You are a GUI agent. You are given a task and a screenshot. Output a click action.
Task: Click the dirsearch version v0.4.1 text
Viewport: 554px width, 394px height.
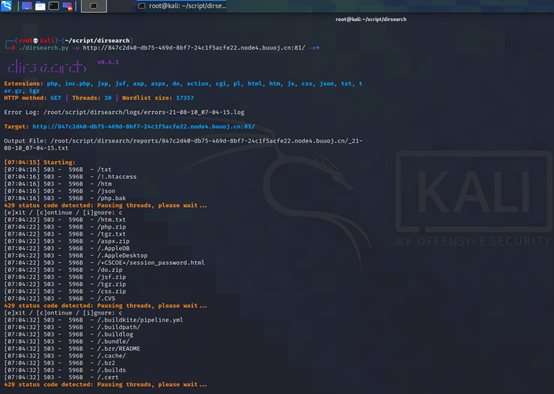pos(108,62)
